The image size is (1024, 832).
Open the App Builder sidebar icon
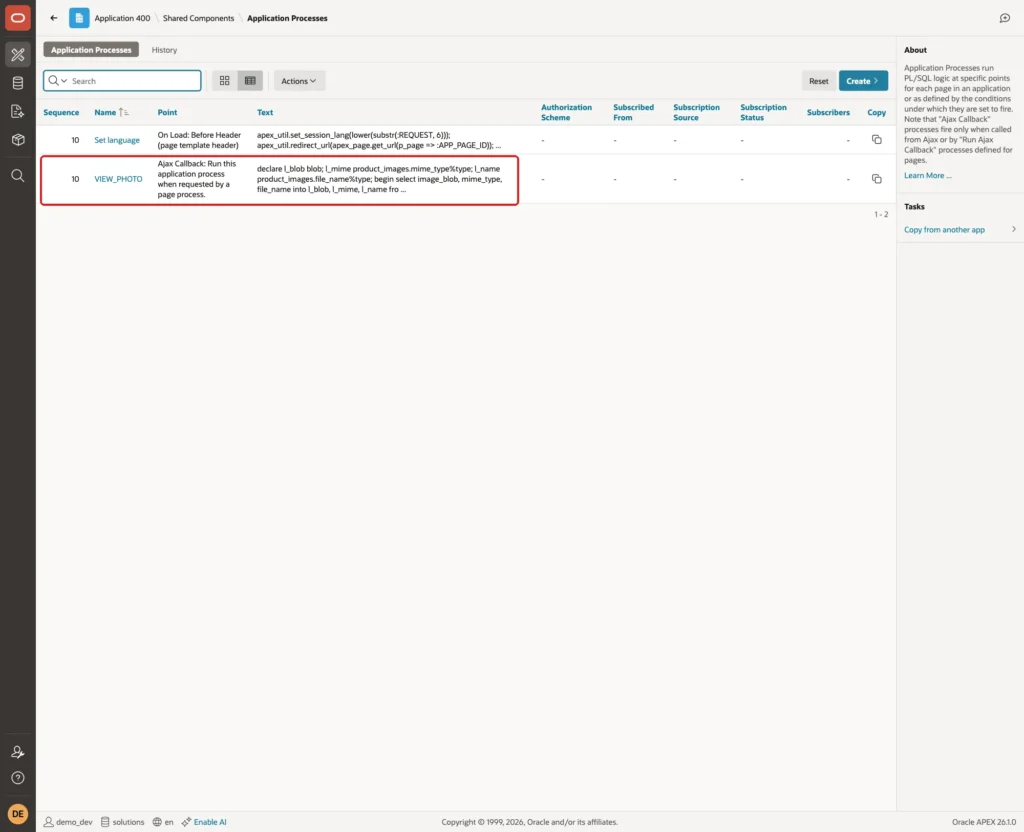tap(18, 55)
